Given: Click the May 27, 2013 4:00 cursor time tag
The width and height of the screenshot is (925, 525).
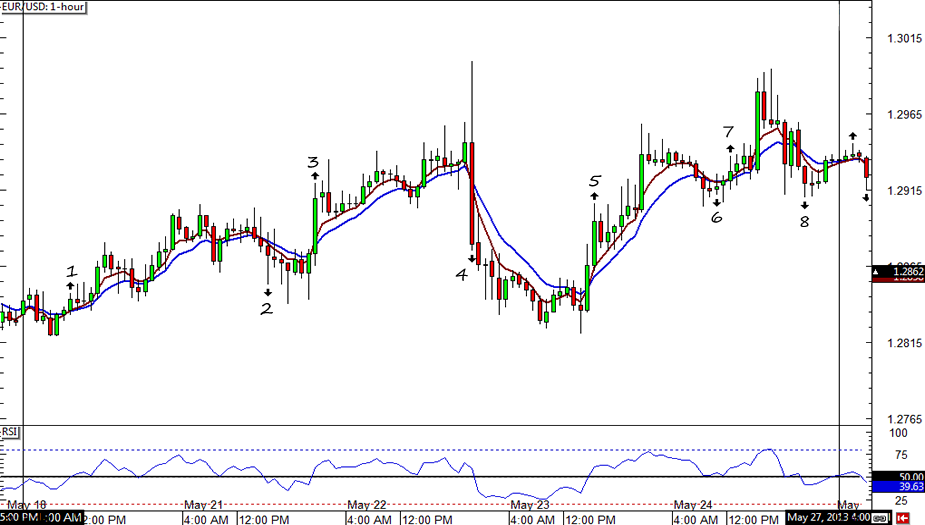Looking at the screenshot, I should (828, 518).
